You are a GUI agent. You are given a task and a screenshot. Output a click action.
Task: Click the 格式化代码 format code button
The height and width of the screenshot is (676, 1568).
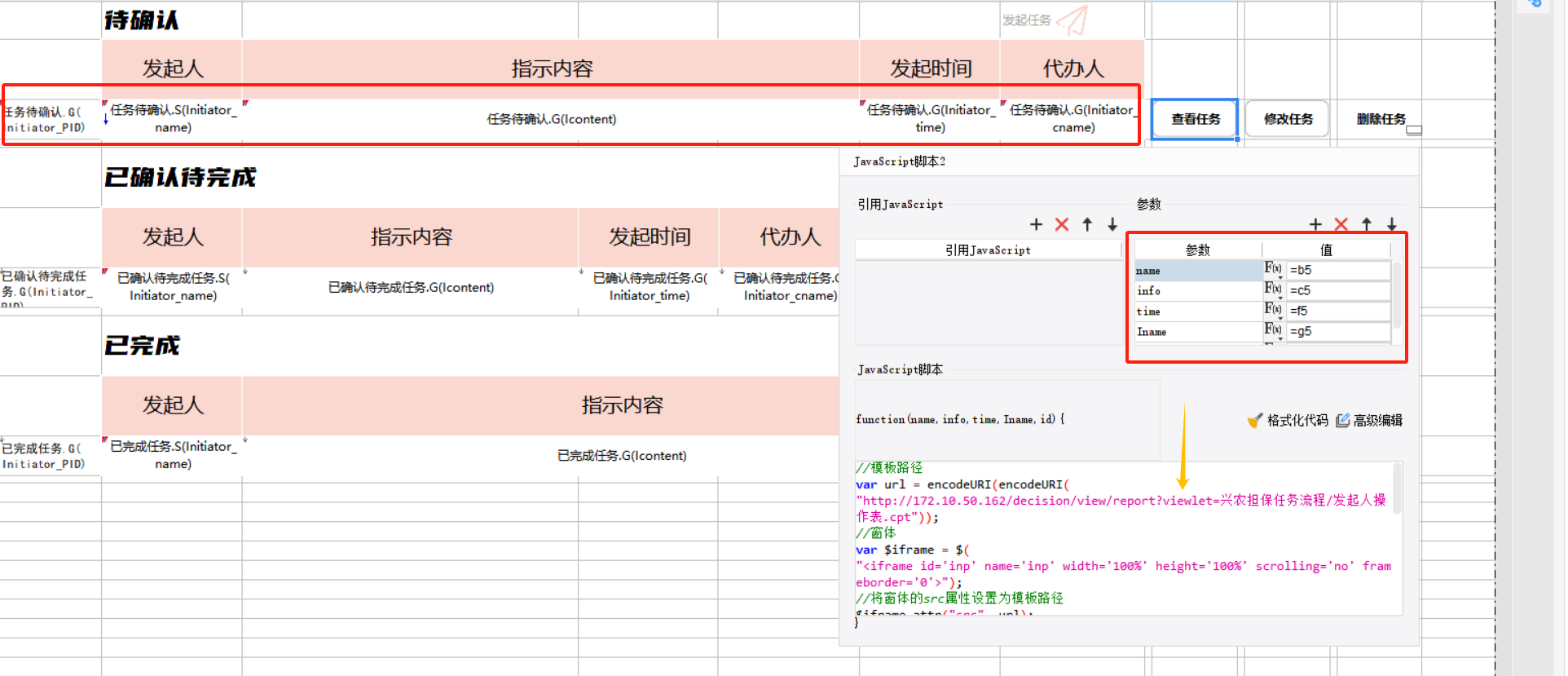coord(1288,420)
